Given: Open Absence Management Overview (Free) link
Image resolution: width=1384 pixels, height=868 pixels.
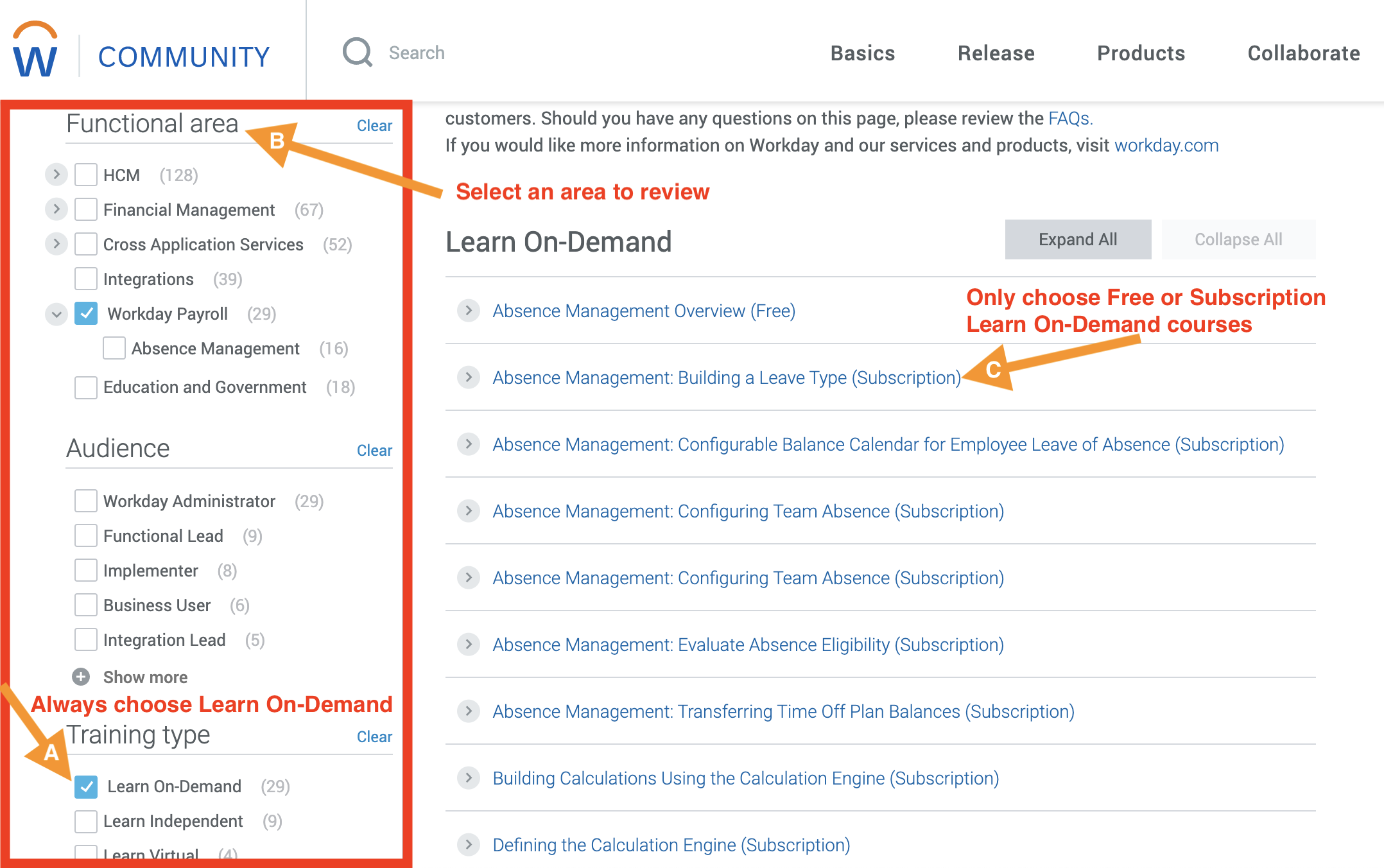Looking at the screenshot, I should tap(644, 311).
